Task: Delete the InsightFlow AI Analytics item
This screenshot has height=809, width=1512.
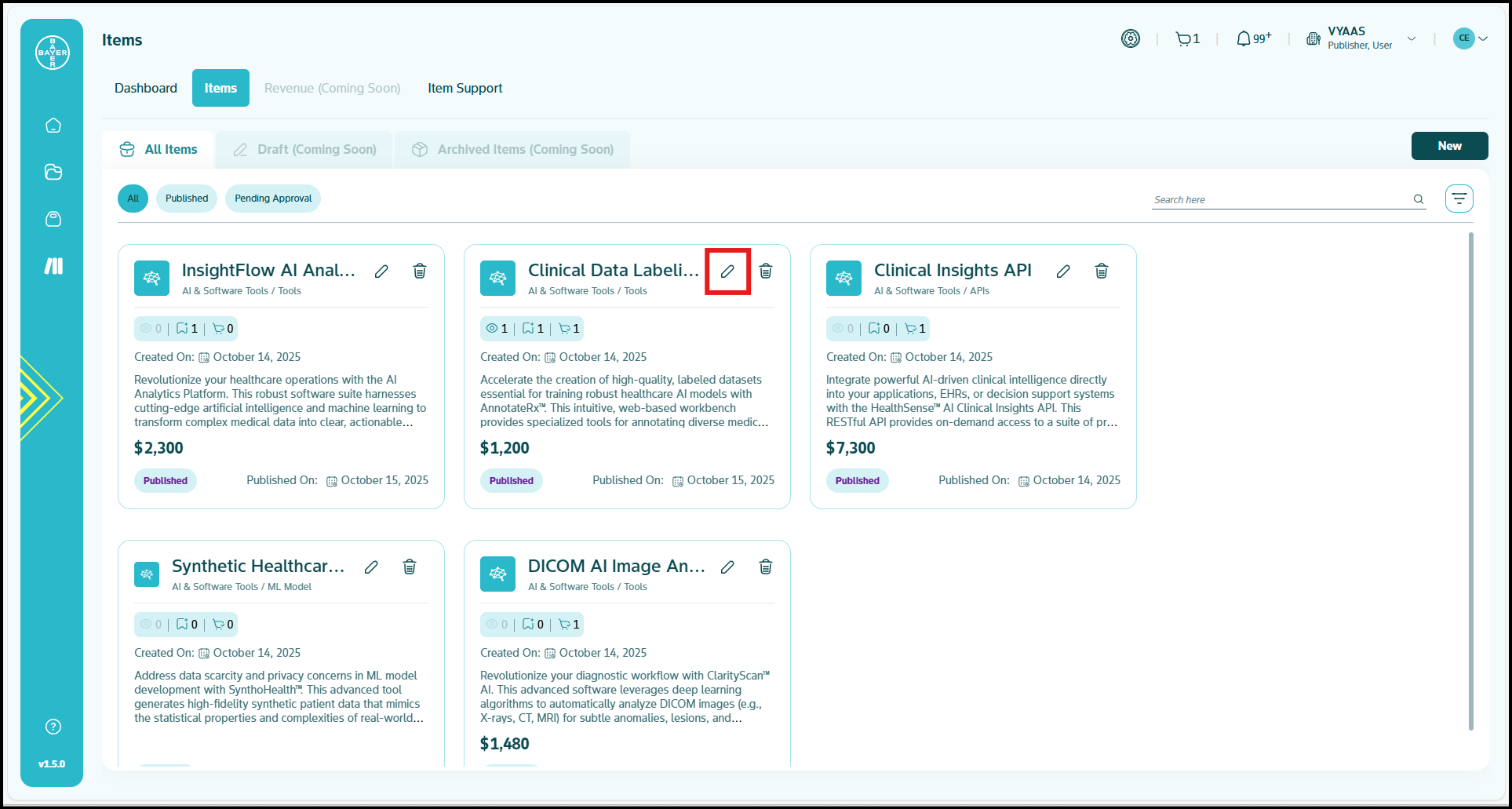Action: [x=420, y=271]
